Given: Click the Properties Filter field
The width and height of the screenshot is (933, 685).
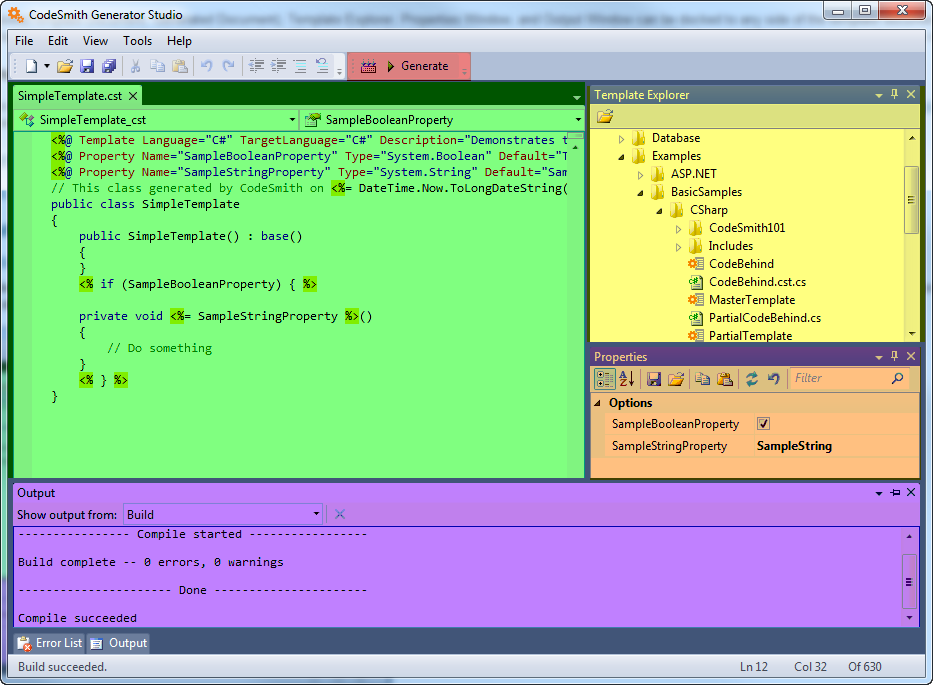Looking at the screenshot, I should [x=839, y=379].
